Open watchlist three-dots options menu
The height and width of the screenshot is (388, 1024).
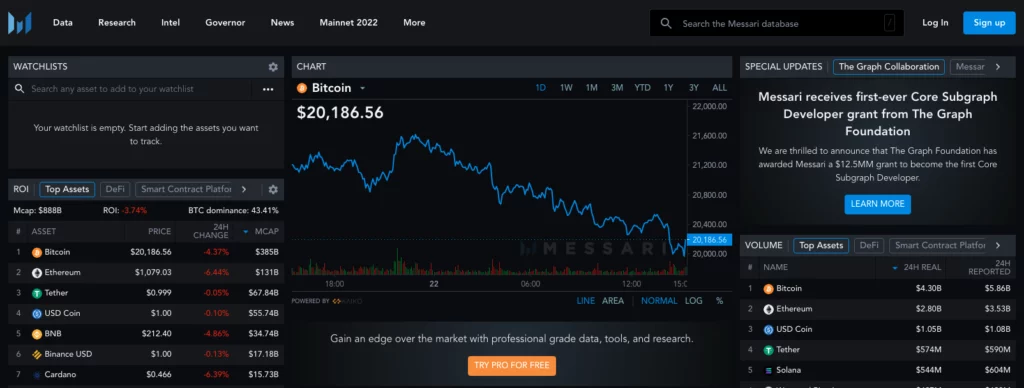tap(268, 89)
